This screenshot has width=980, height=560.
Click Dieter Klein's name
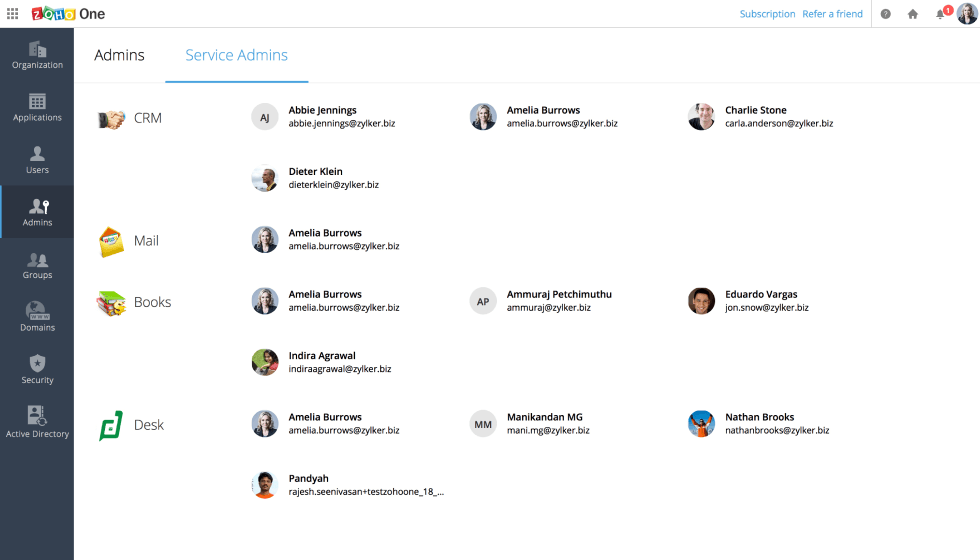pos(316,171)
